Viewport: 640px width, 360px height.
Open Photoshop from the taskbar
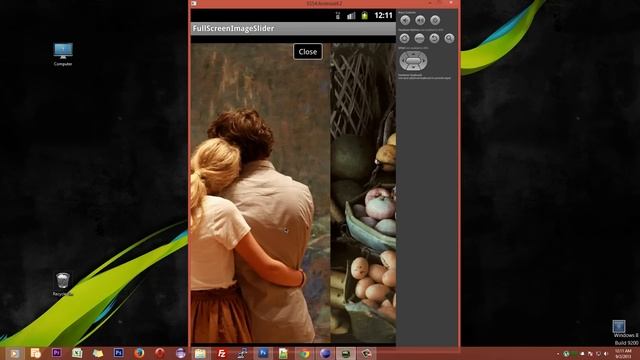pos(118,353)
